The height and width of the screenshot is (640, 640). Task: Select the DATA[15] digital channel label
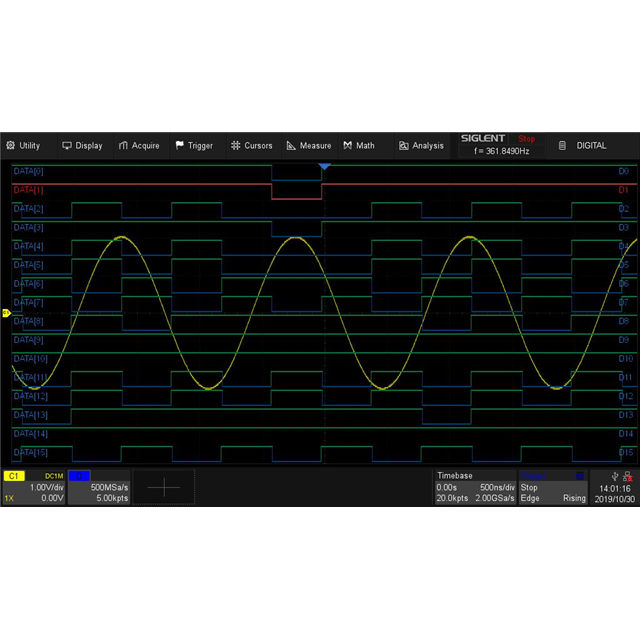coord(29,453)
